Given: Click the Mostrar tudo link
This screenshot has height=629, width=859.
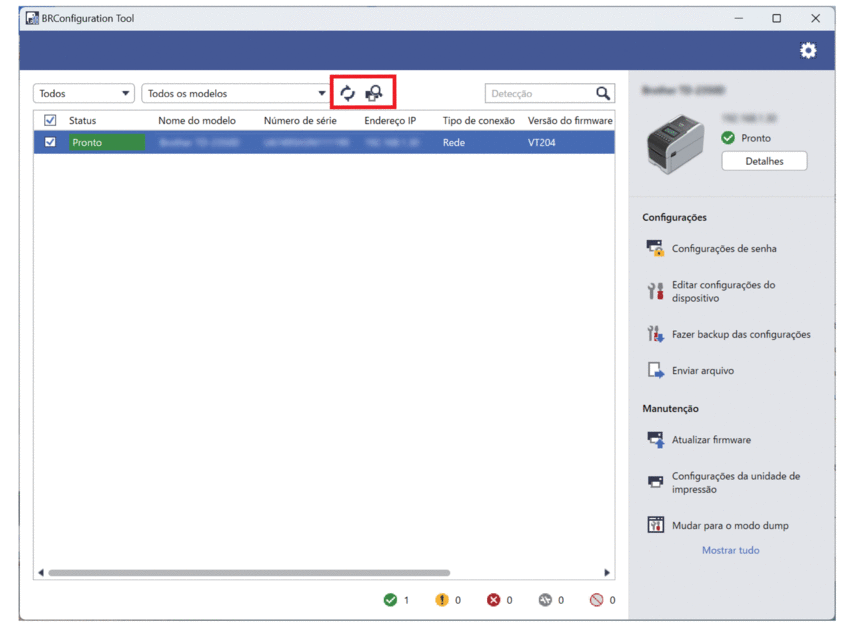Looking at the screenshot, I should pos(731,550).
